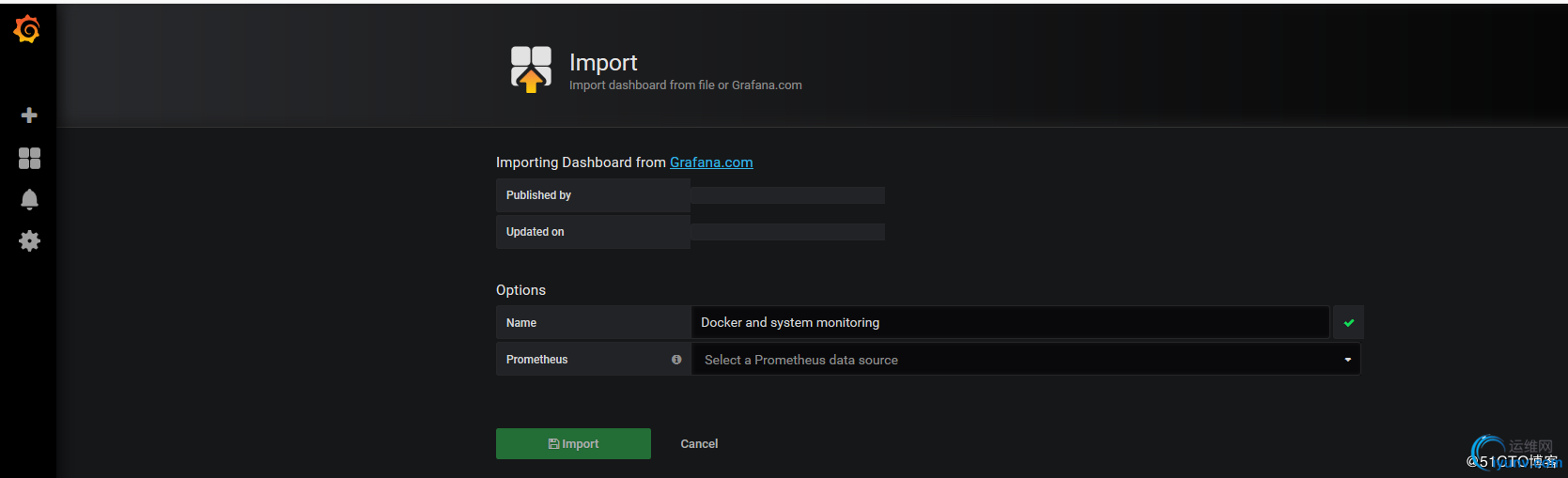Click the dropdown arrow for Prometheus source

coord(1347,360)
